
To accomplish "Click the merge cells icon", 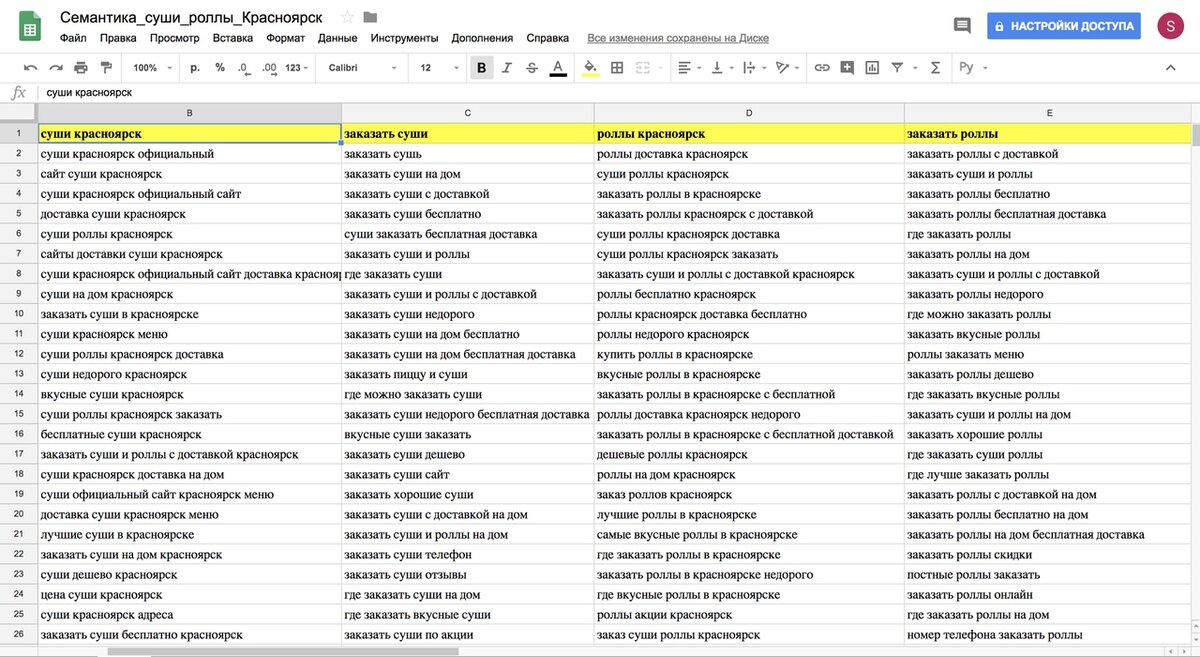I will (645, 68).
